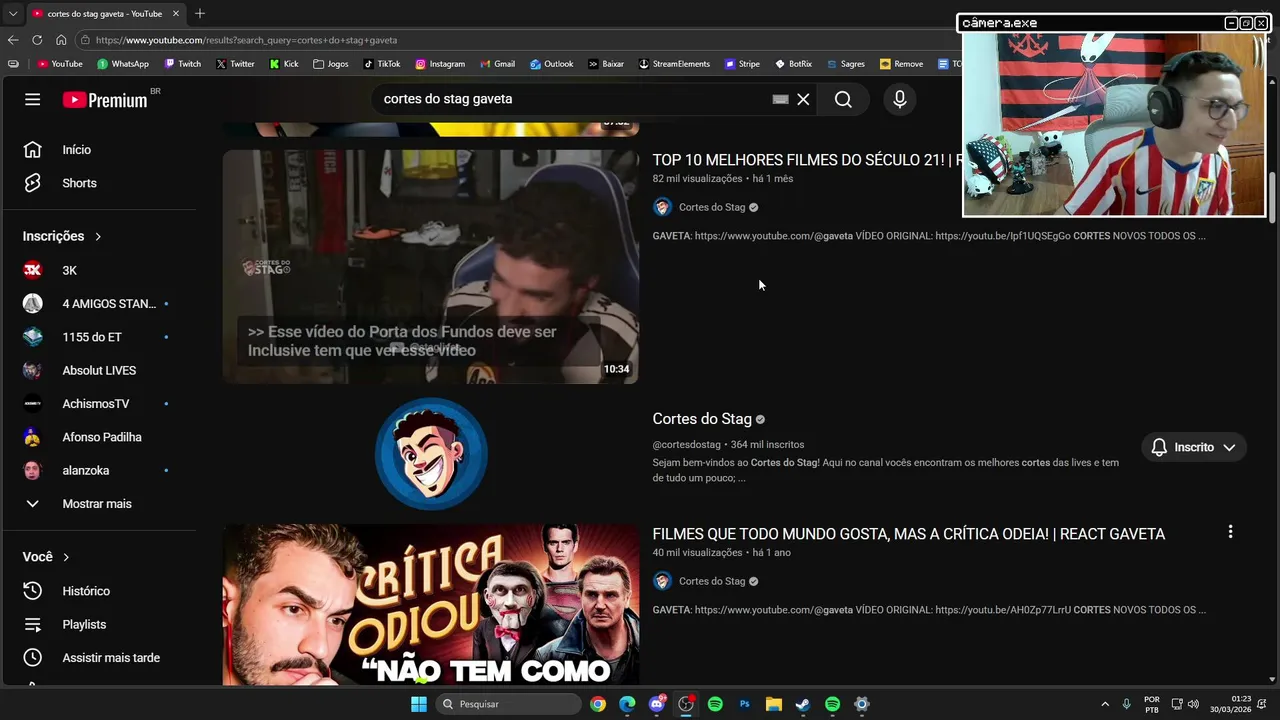Open Photoshop from the taskbar
Screen dimensions: 1280x720
point(744,704)
